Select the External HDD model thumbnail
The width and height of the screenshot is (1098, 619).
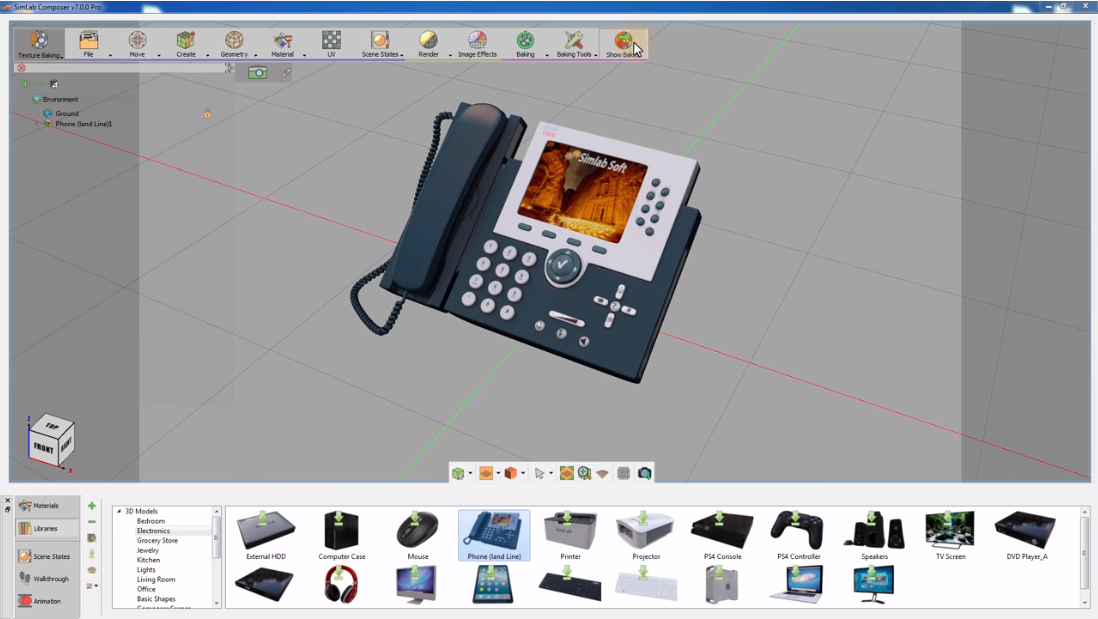tap(265, 534)
